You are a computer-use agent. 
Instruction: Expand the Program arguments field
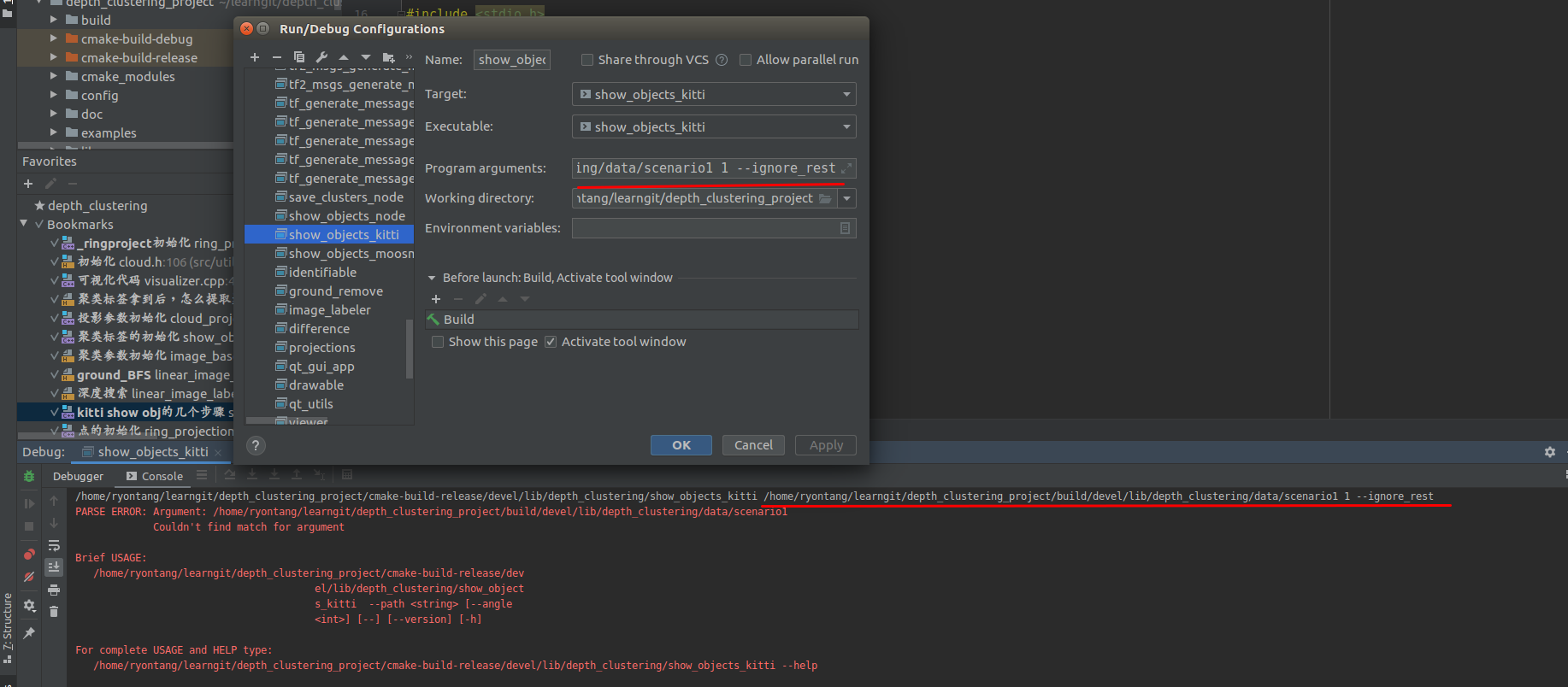(x=846, y=168)
